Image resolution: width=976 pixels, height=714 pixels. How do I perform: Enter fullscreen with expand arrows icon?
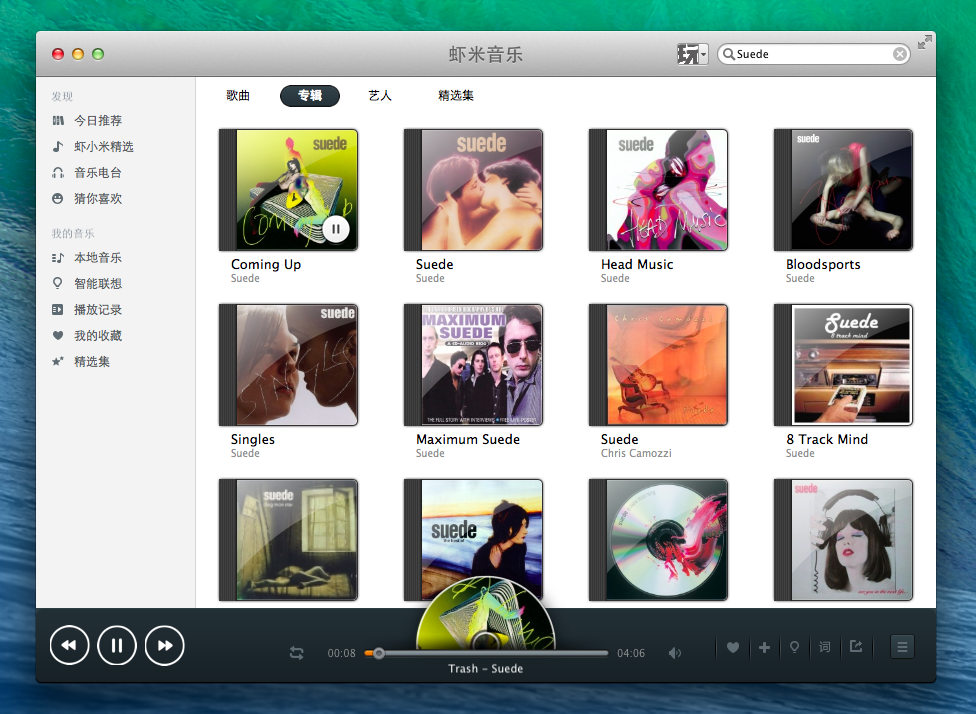click(x=925, y=42)
